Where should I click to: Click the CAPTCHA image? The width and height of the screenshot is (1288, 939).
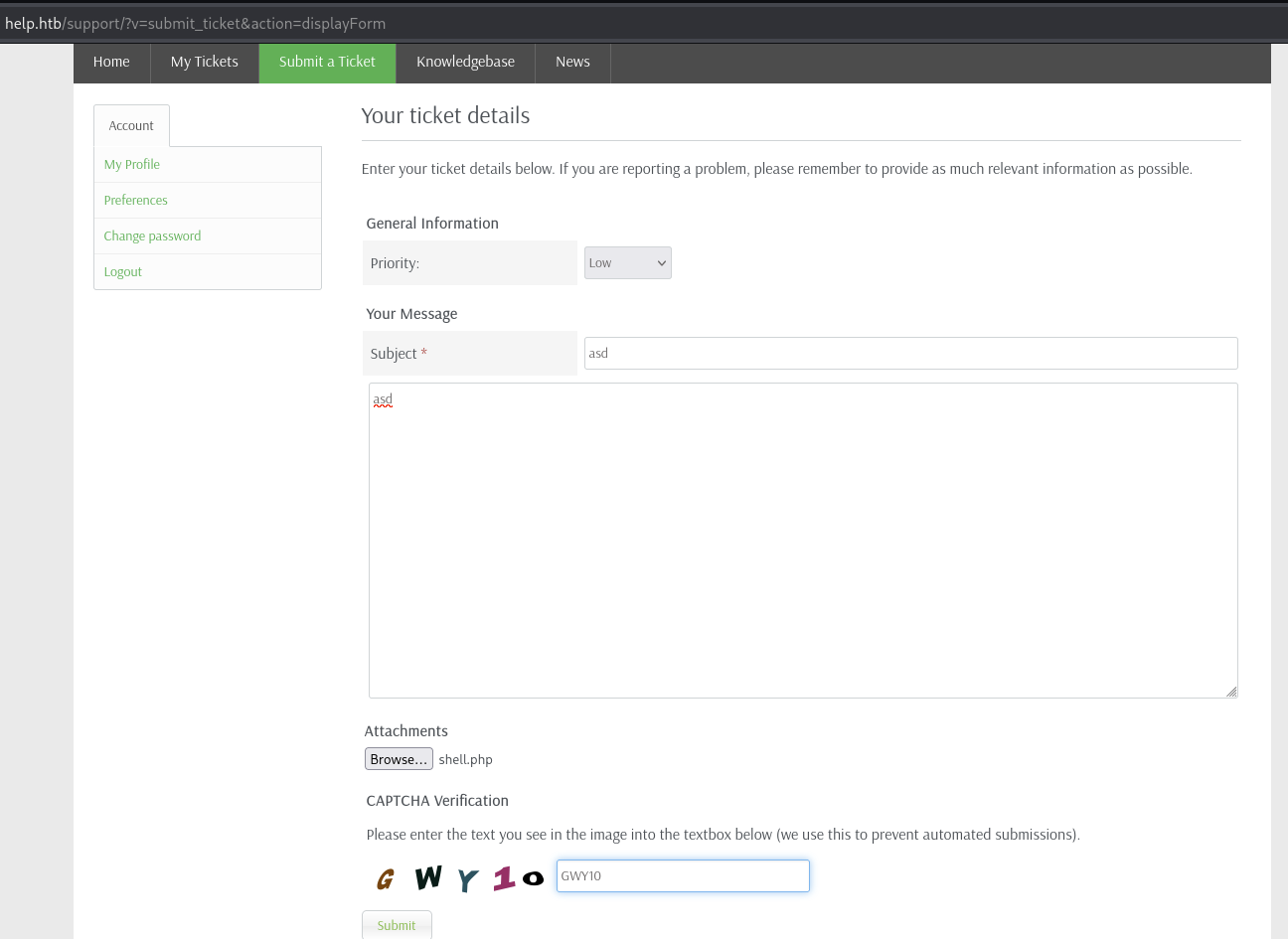click(459, 877)
